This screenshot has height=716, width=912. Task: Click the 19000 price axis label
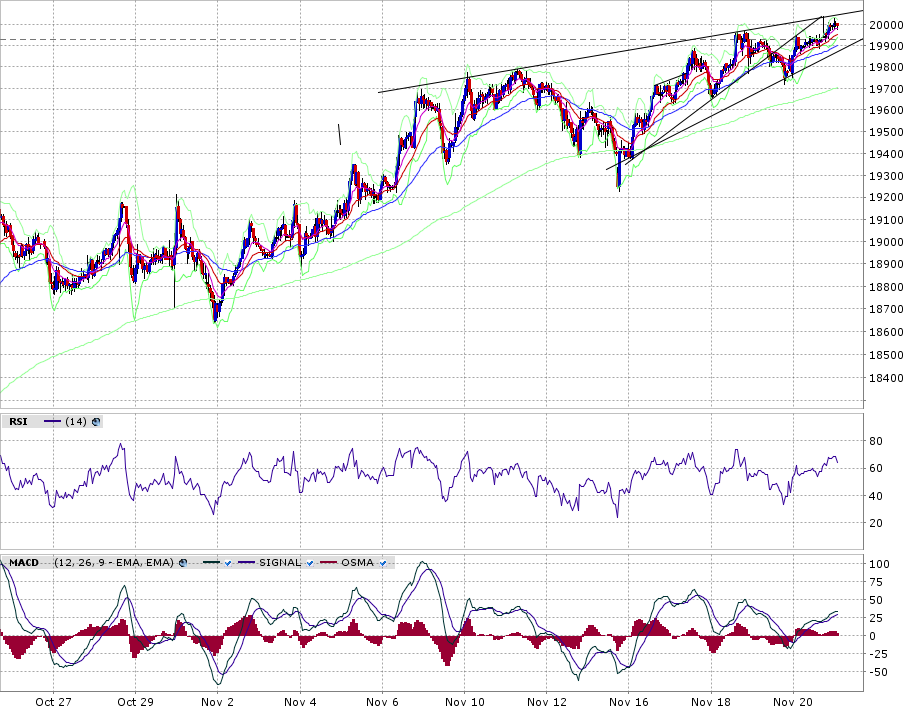(886, 243)
